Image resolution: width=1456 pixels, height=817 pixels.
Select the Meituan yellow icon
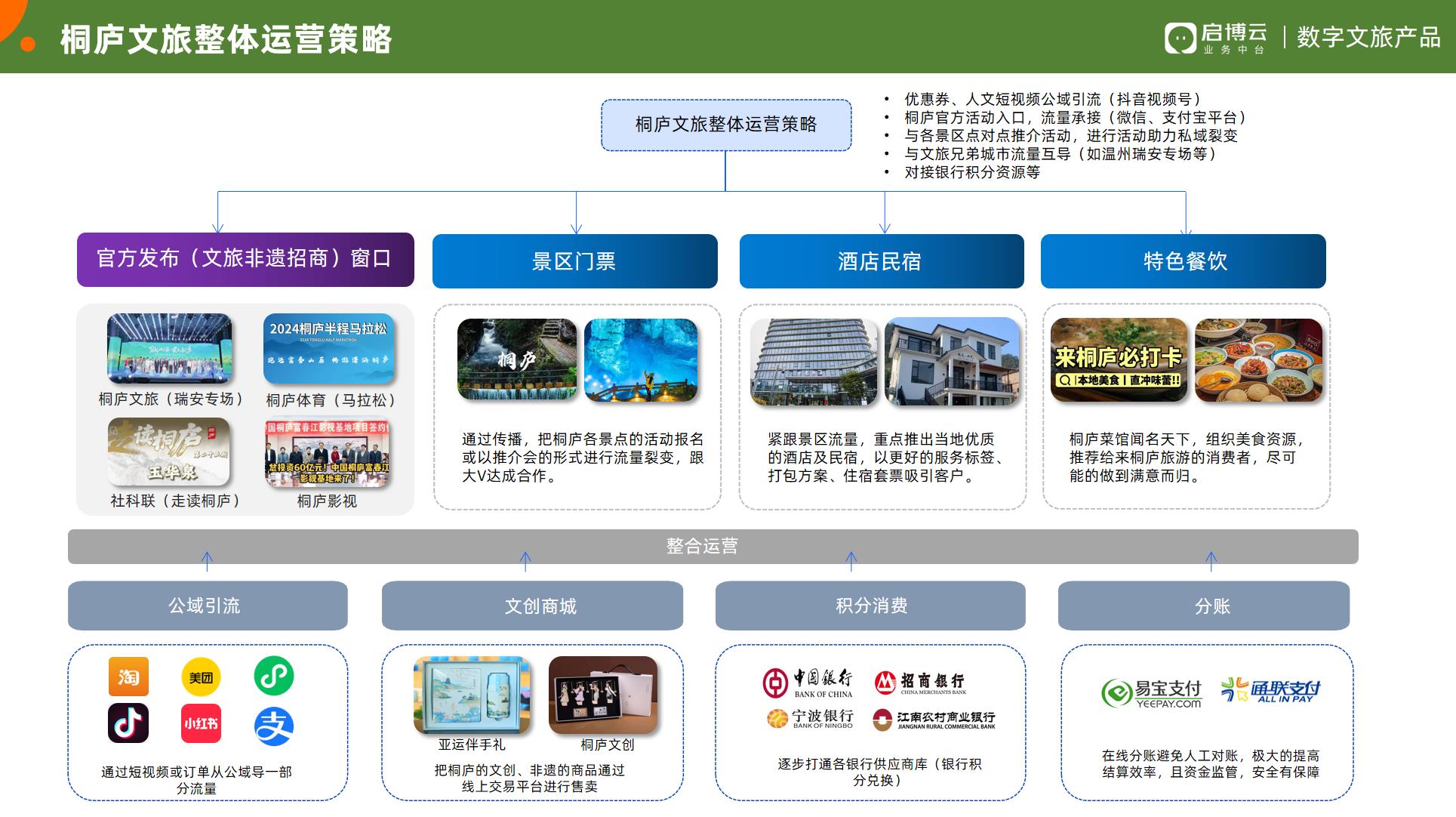[x=201, y=677]
